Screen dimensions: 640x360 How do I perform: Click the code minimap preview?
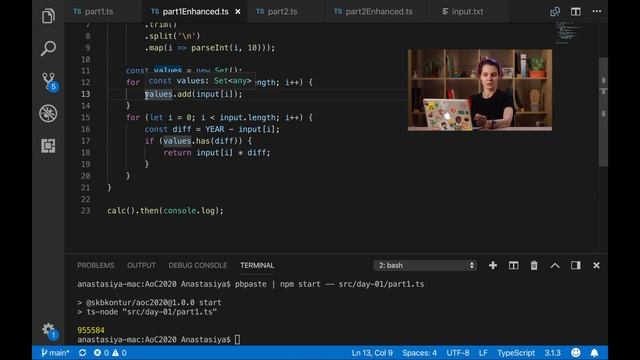(x=569, y=33)
